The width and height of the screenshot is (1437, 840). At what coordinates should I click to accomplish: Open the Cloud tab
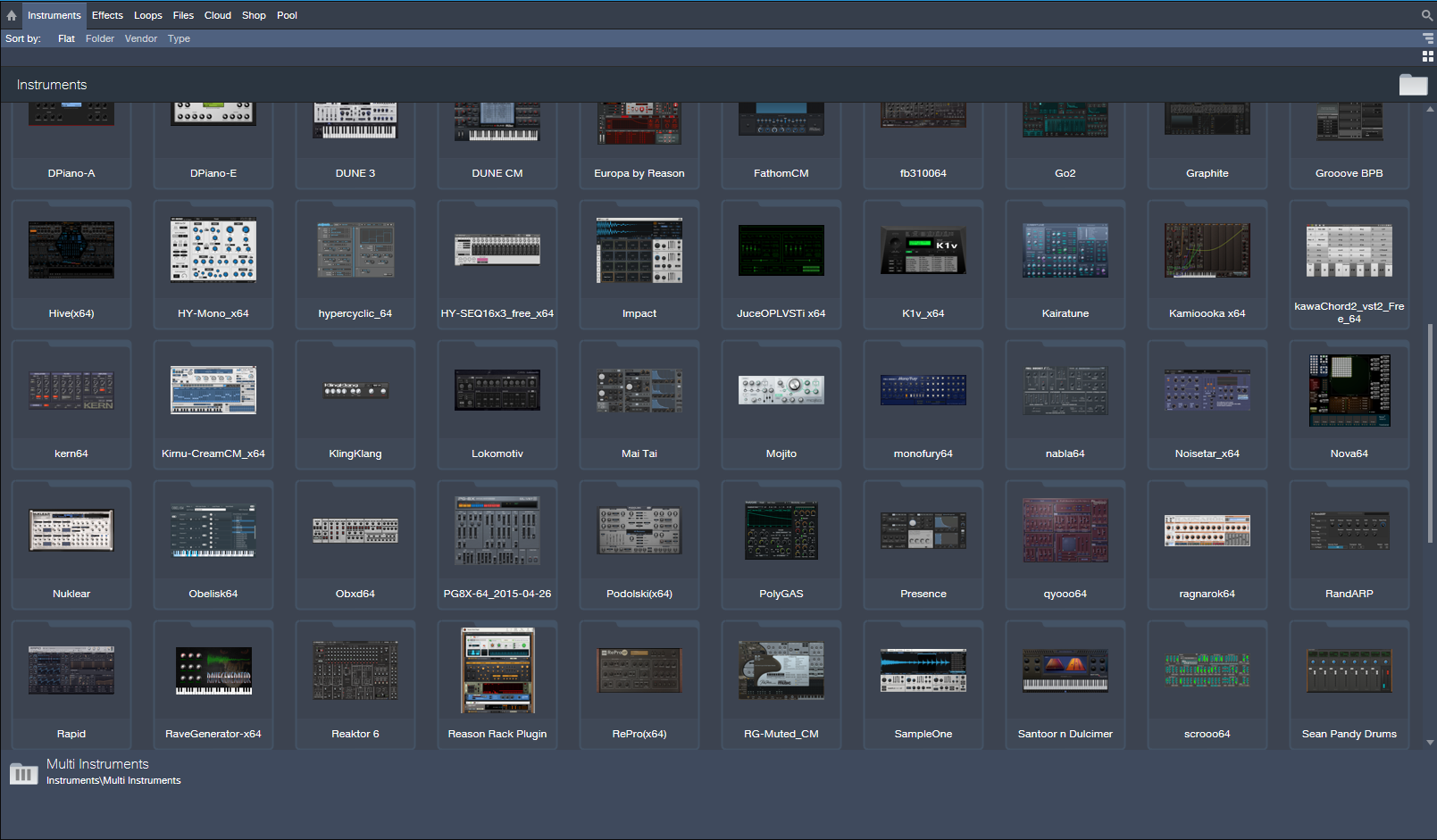[218, 15]
